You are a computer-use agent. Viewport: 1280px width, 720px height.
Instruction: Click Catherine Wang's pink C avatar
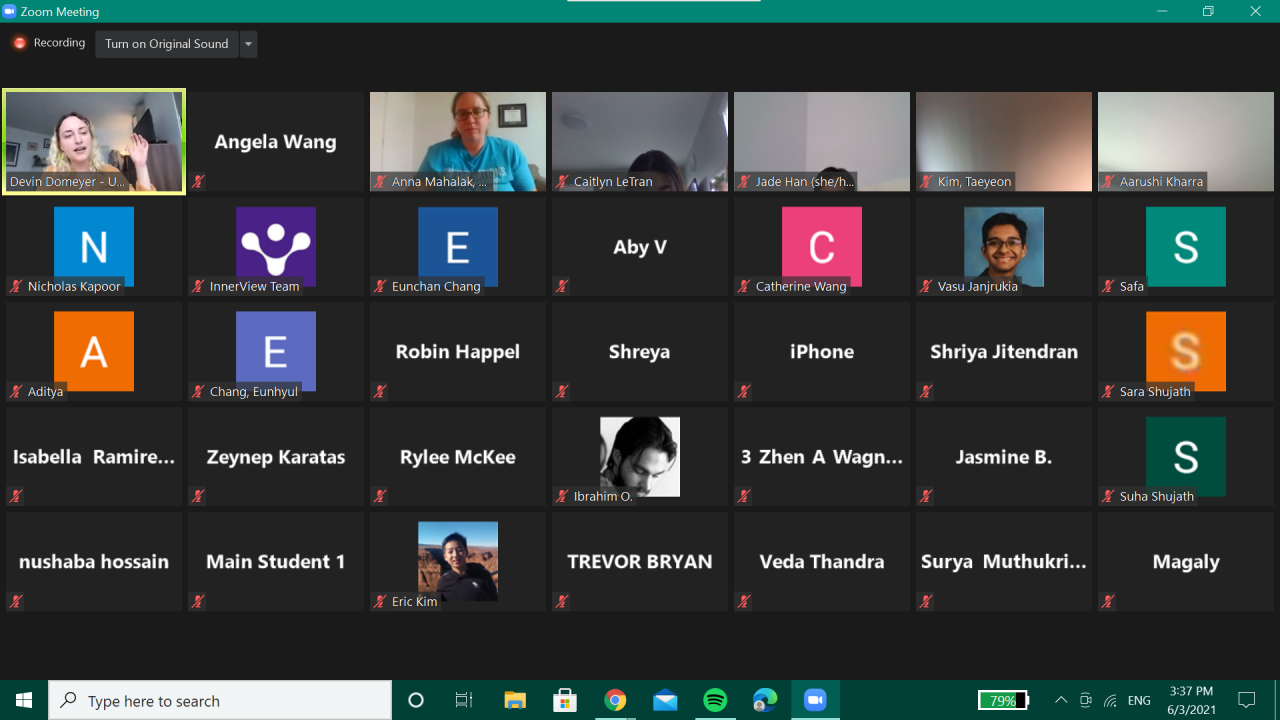click(822, 246)
